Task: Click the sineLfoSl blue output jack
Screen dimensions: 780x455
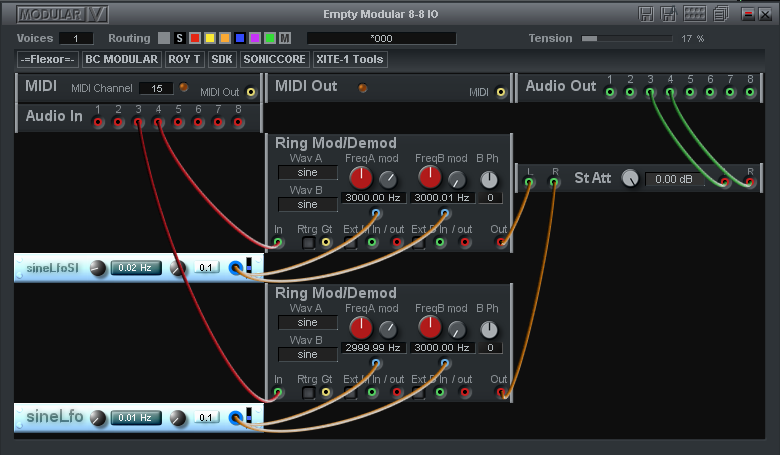Action: (235, 268)
